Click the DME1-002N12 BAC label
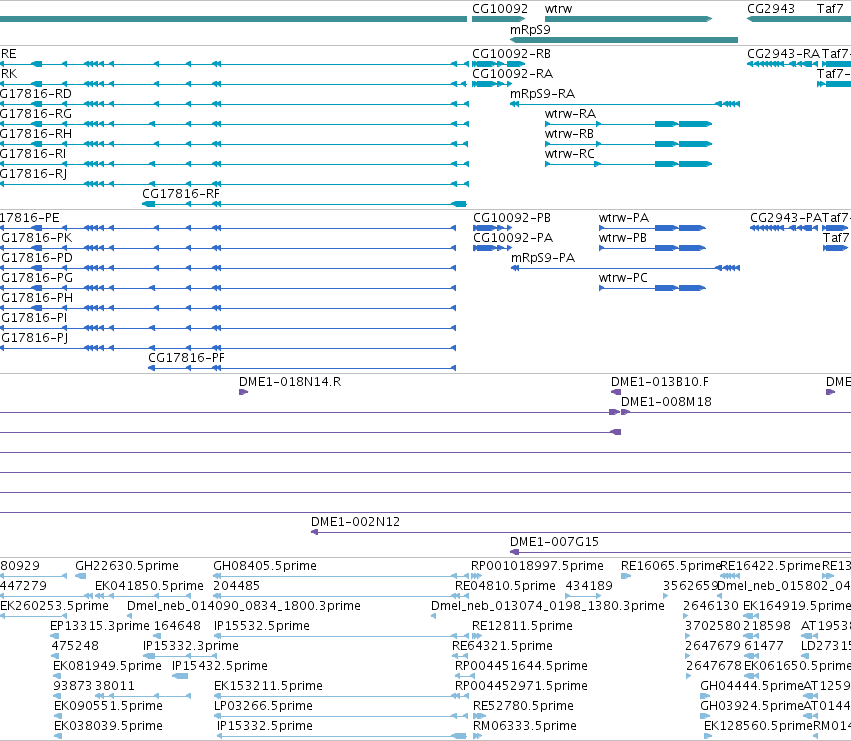 (355, 522)
